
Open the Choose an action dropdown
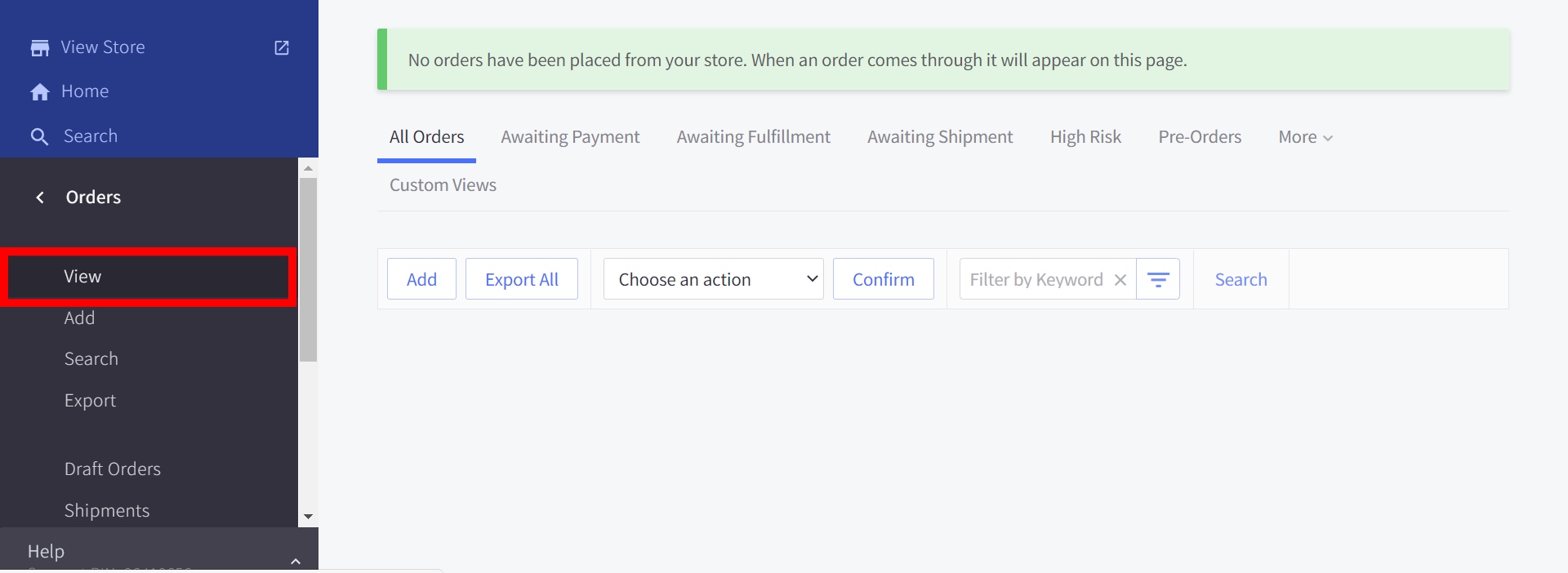pos(713,280)
